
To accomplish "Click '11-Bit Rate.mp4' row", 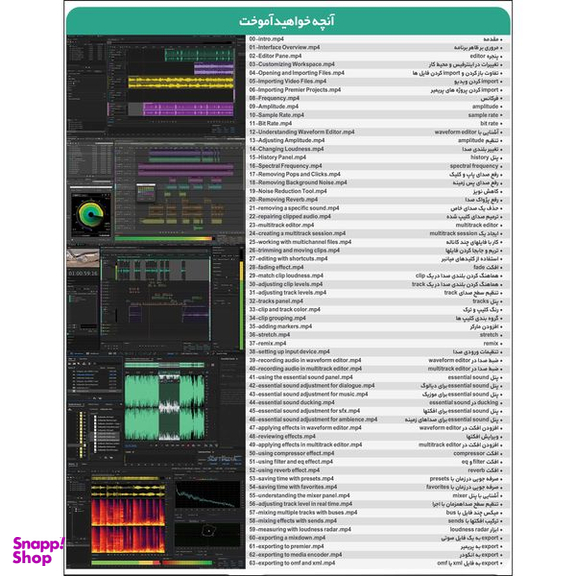I will (x=378, y=123).
